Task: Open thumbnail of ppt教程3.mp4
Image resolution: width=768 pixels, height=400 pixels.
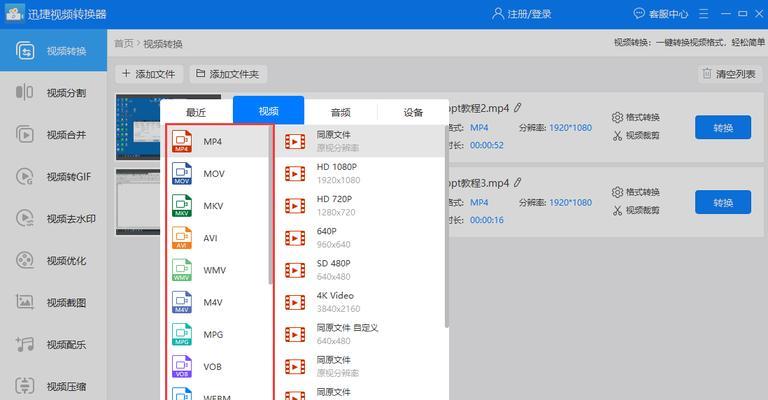Action: (138, 202)
